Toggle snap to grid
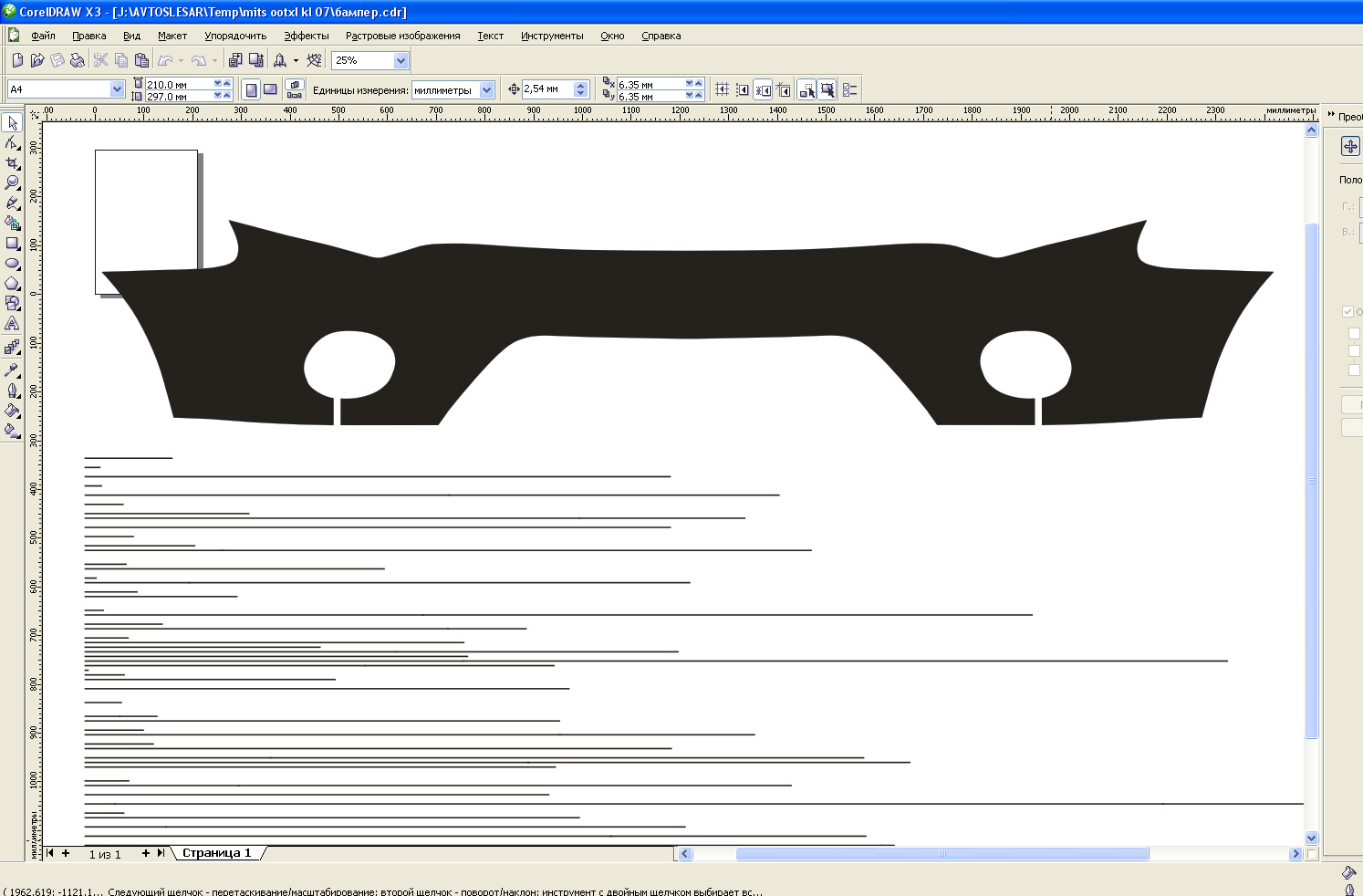Viewport: 1363px width, 896px height. [723, 89]
